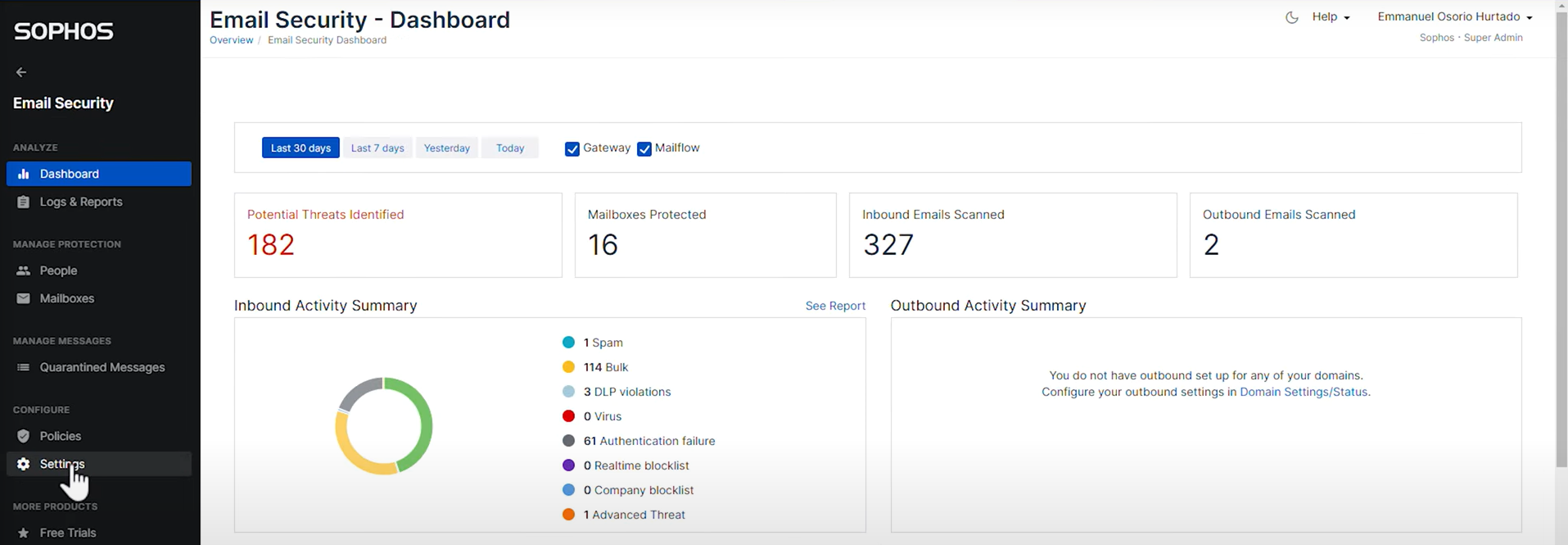Expand the Help dropdown

[x=1331, y=16]
